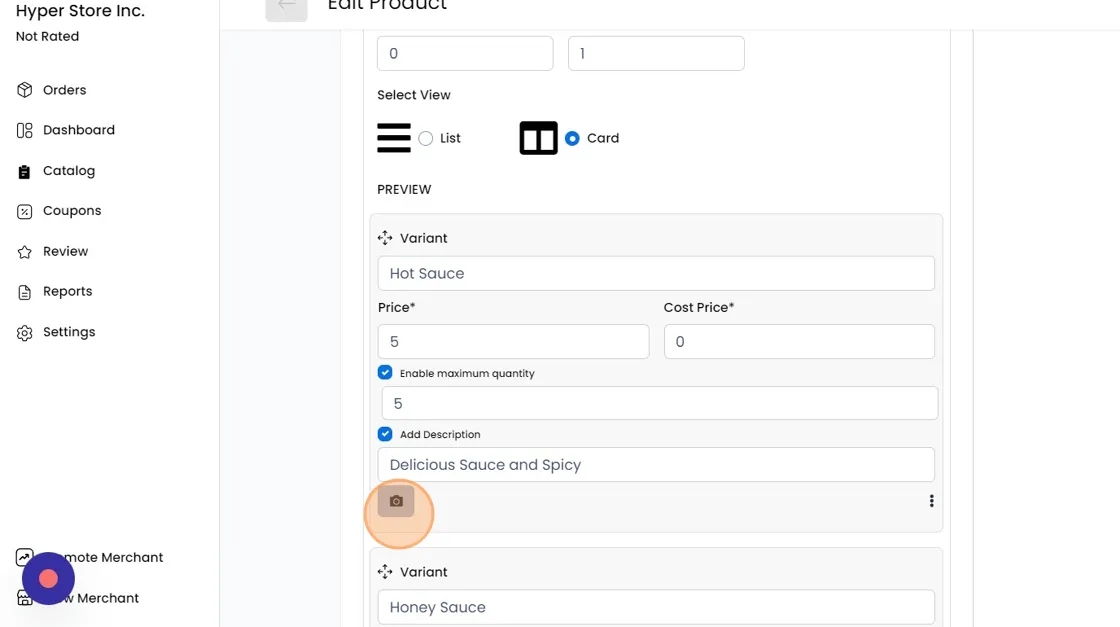1120x627 pixels.
Task: Open the Settings page
Action: [x=68, y=332]
